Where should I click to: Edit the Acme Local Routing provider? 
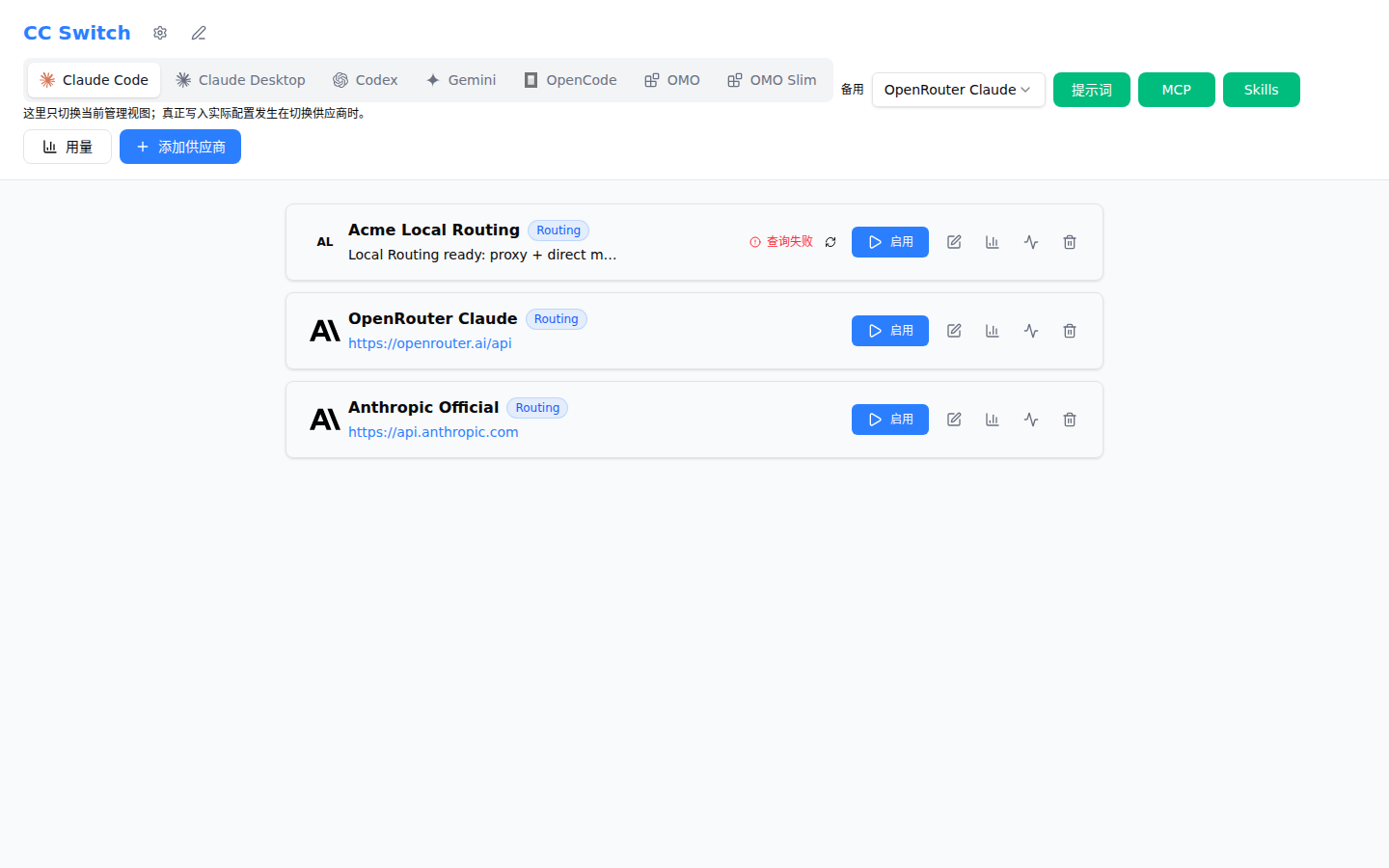(954, 242)
